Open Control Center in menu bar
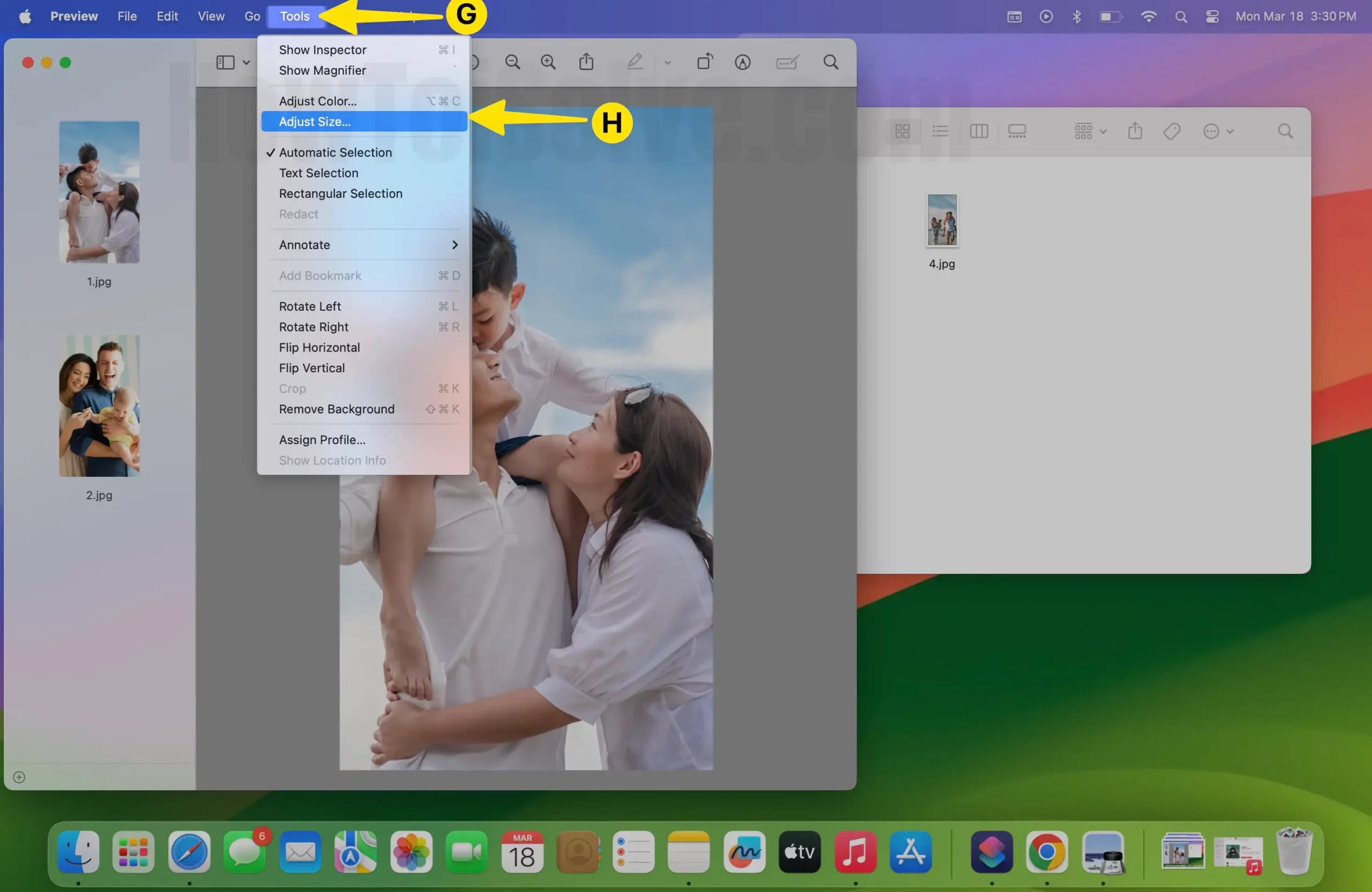 pos(1212,16)
